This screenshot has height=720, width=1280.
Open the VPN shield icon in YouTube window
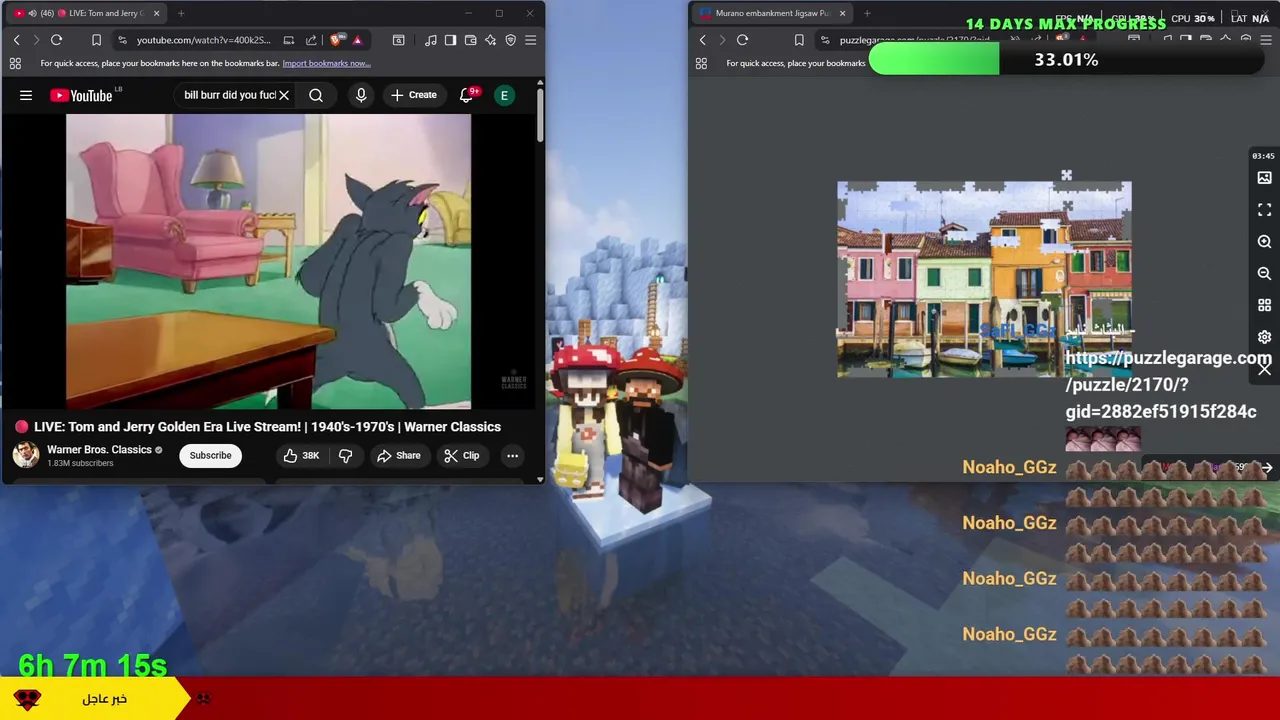coord(510,40)
